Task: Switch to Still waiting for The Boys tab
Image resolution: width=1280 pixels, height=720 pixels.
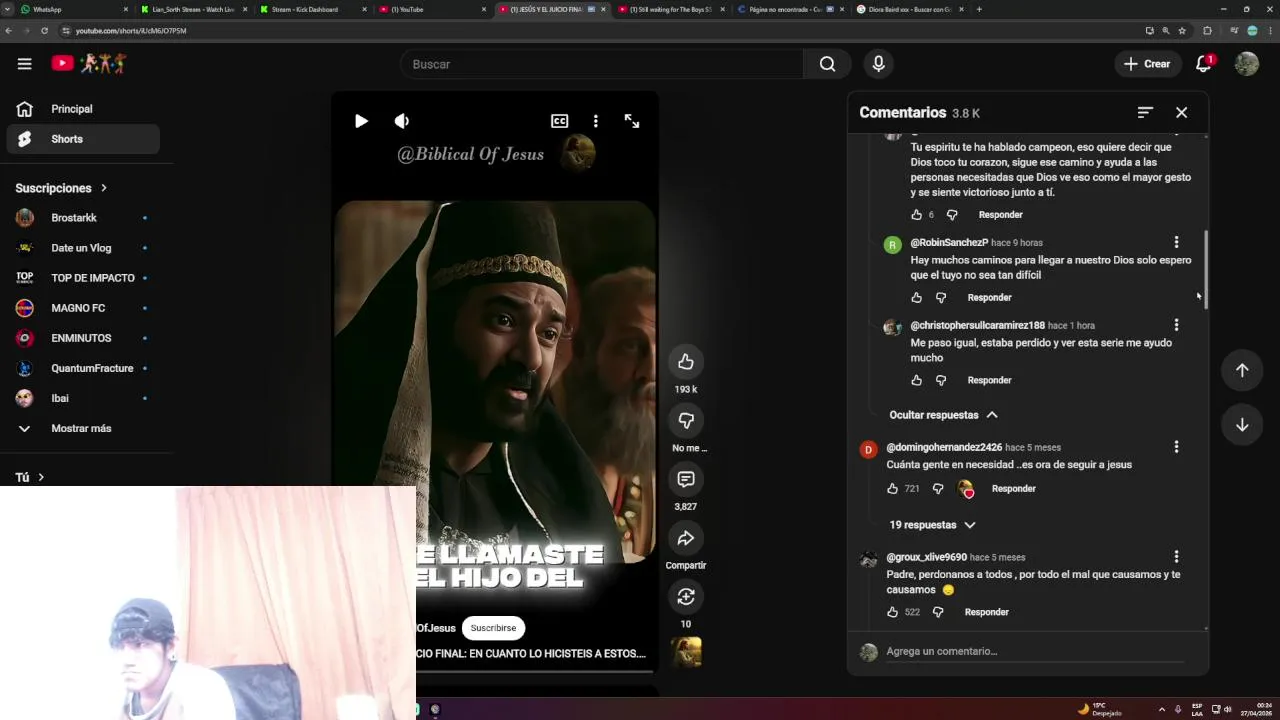Action: pos(669,9)
